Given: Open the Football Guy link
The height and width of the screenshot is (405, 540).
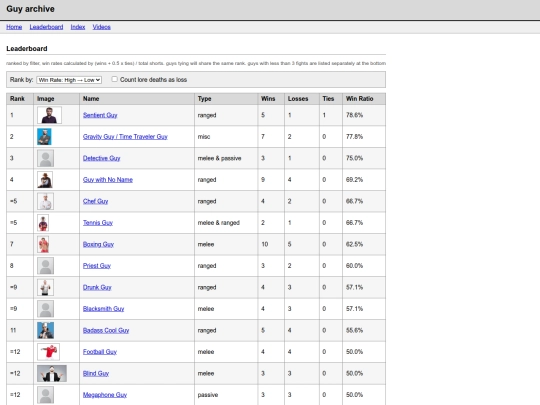Looking at the screenshot, I should 100,352.
